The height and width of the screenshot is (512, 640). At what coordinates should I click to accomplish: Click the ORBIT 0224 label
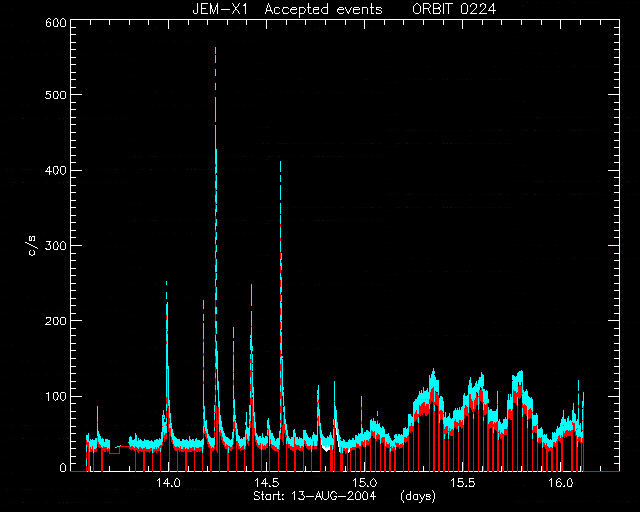click(x=454, y=9)
